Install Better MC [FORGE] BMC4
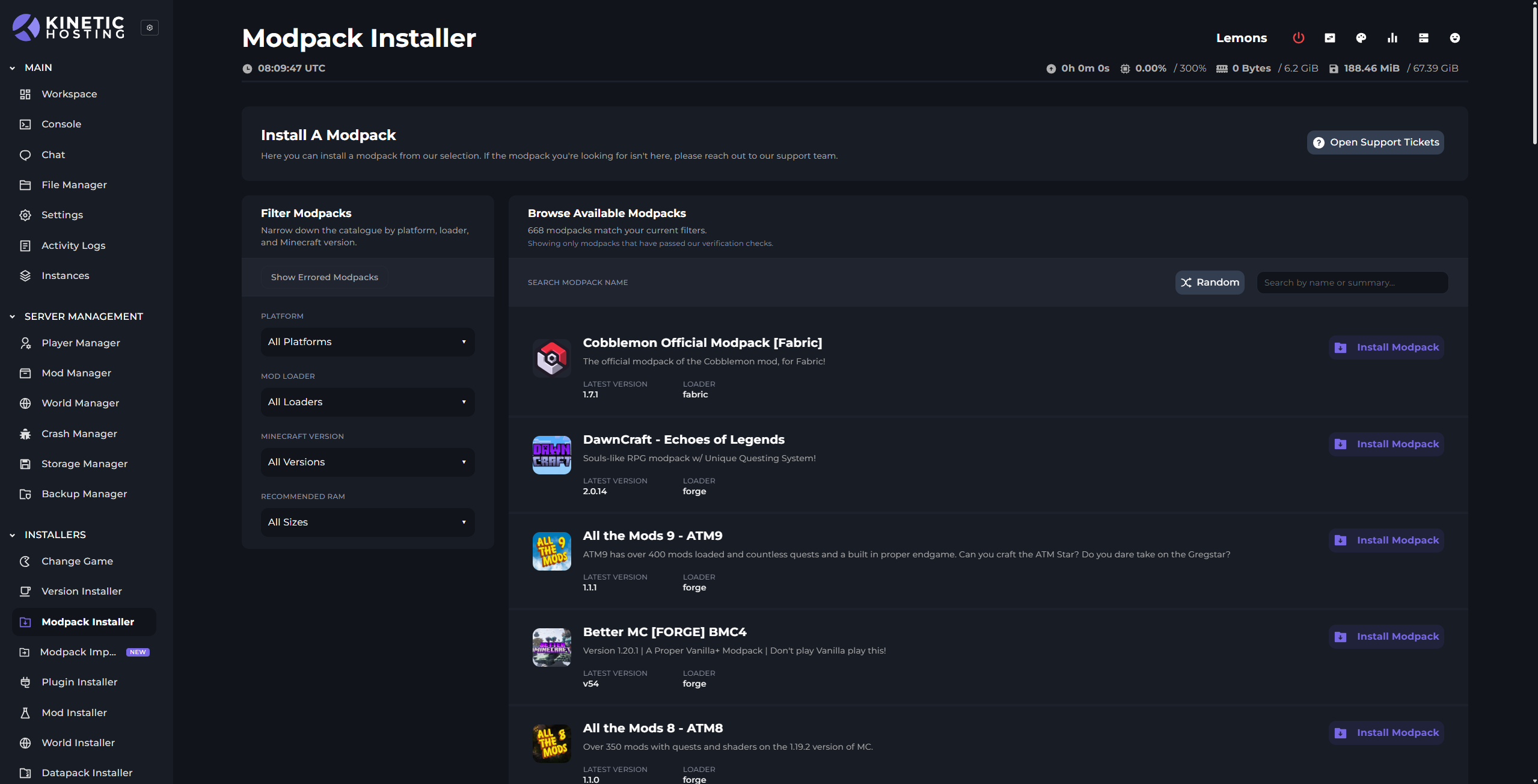 point(1386,637)
